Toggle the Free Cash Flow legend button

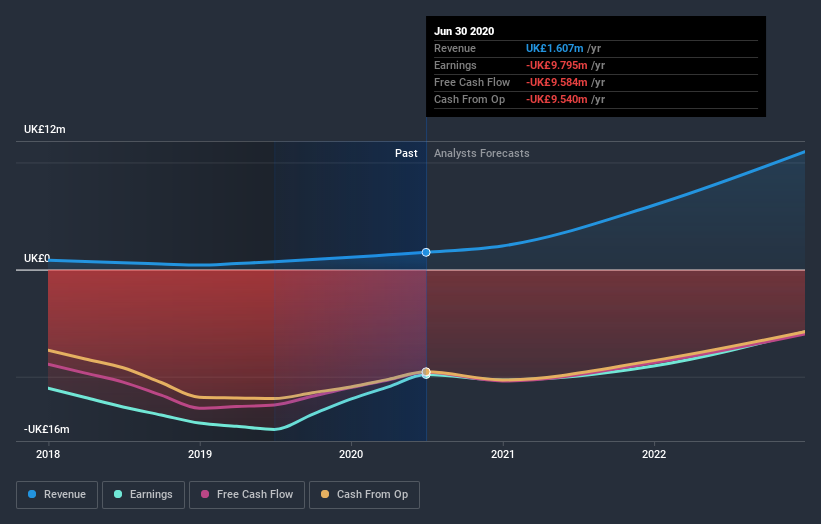(247, 495)
